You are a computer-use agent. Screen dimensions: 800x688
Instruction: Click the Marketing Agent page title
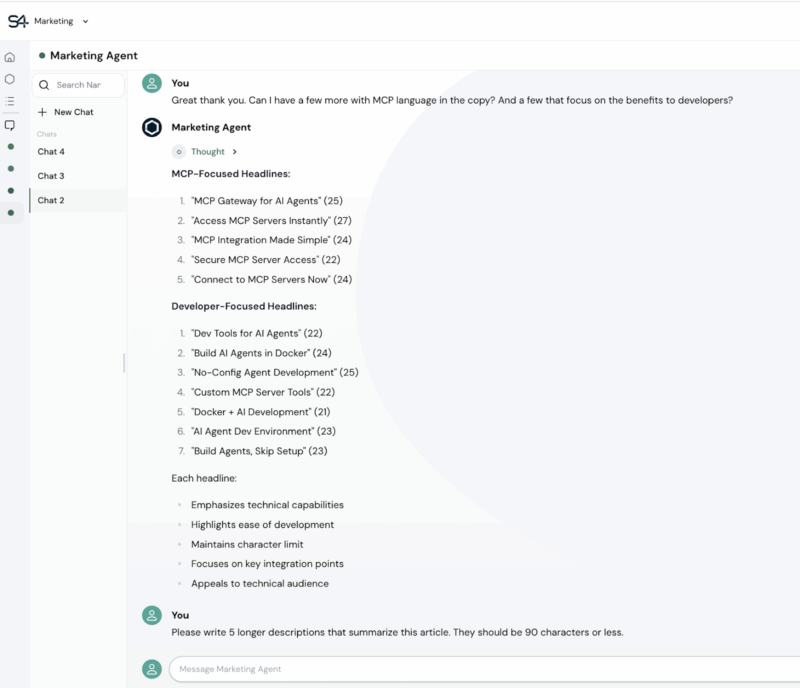click(x=93, y=56)
